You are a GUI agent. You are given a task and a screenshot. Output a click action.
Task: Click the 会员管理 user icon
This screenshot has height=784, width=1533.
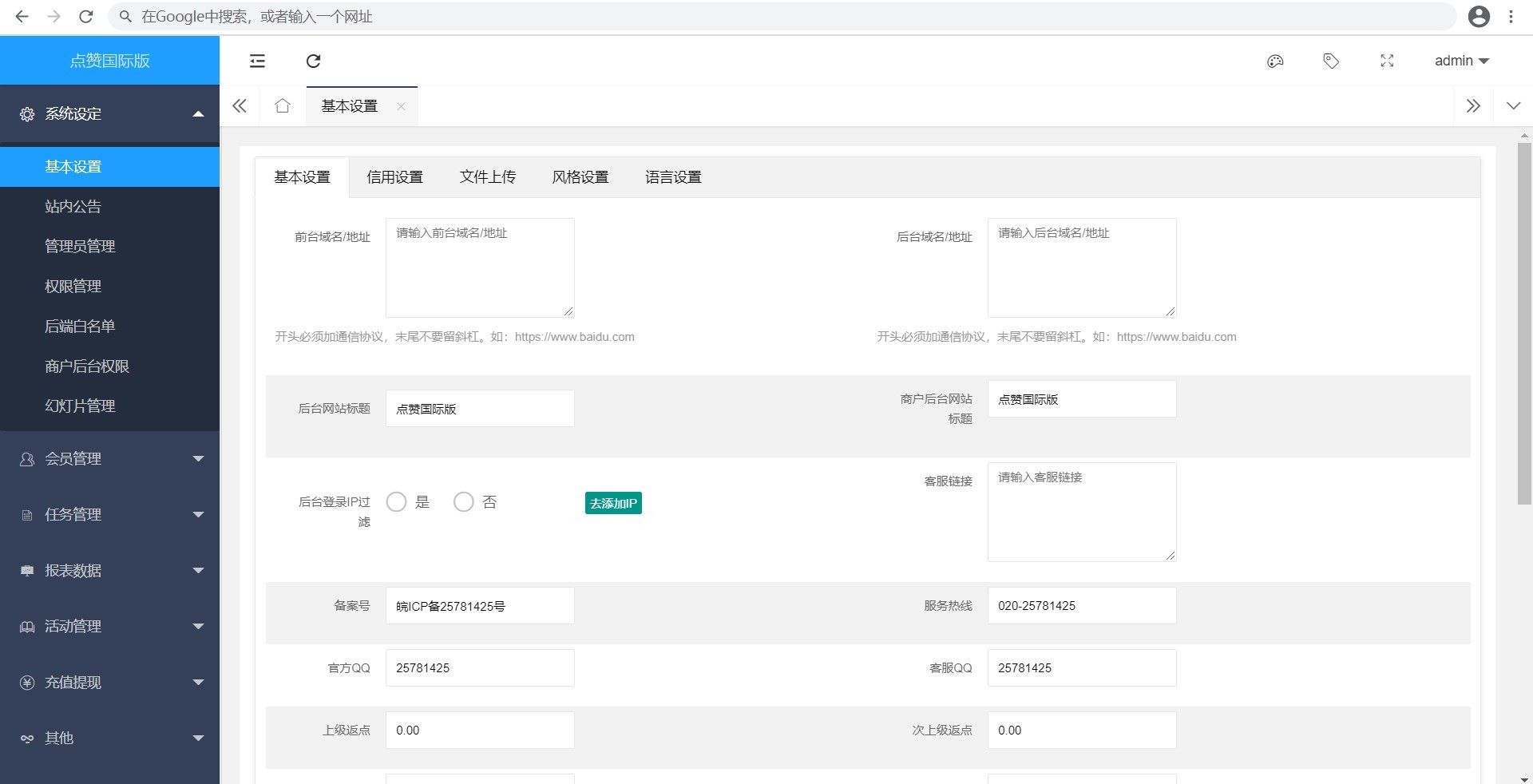point(27,459)
